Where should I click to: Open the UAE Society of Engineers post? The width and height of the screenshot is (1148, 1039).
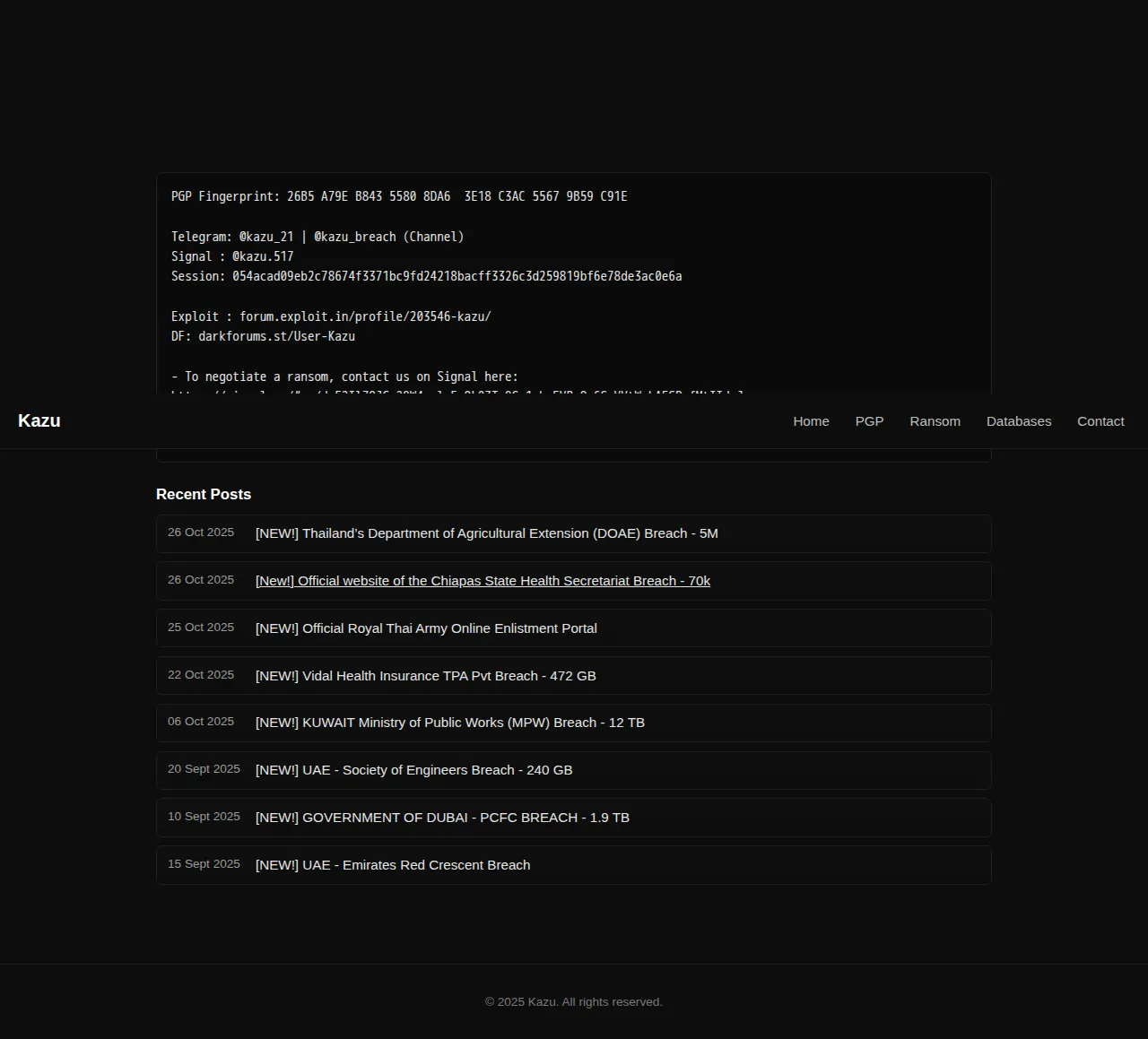[x=413, y=770]
